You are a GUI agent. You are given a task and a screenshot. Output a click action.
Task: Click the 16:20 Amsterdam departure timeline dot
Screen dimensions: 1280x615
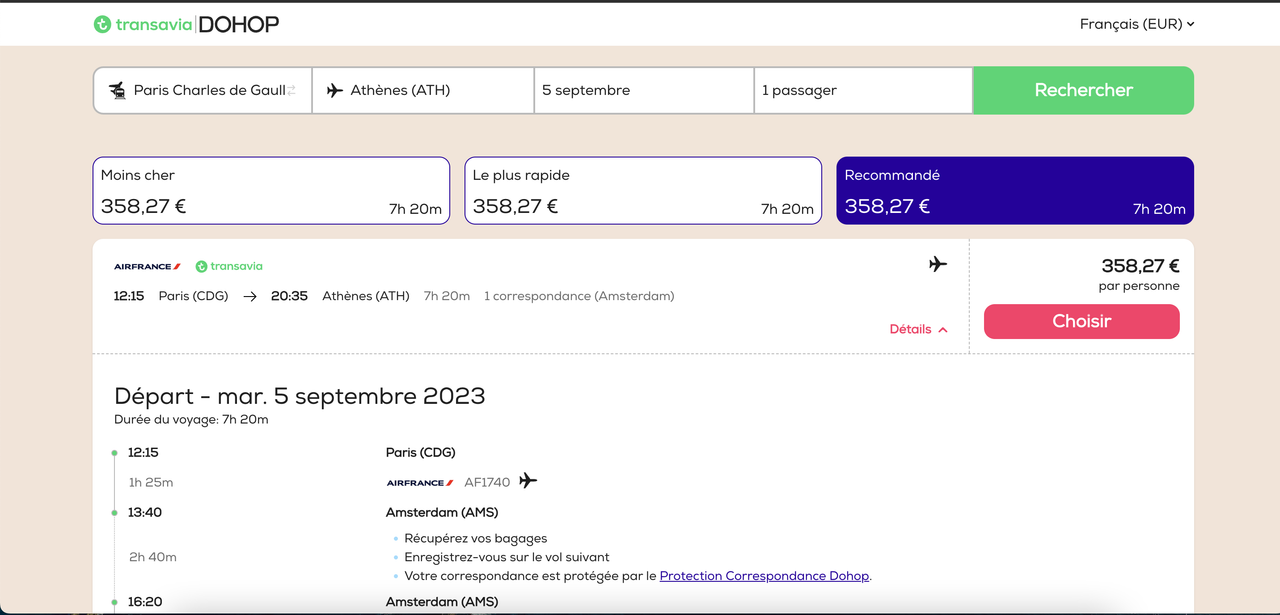pos(115,603)
